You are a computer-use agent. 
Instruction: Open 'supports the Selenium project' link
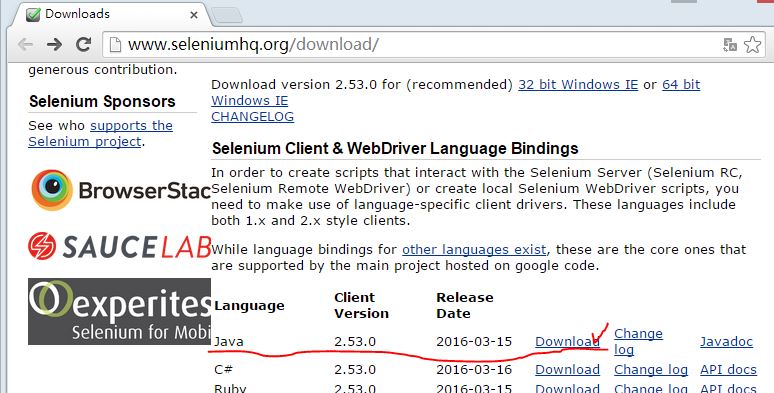pos(100,133)
